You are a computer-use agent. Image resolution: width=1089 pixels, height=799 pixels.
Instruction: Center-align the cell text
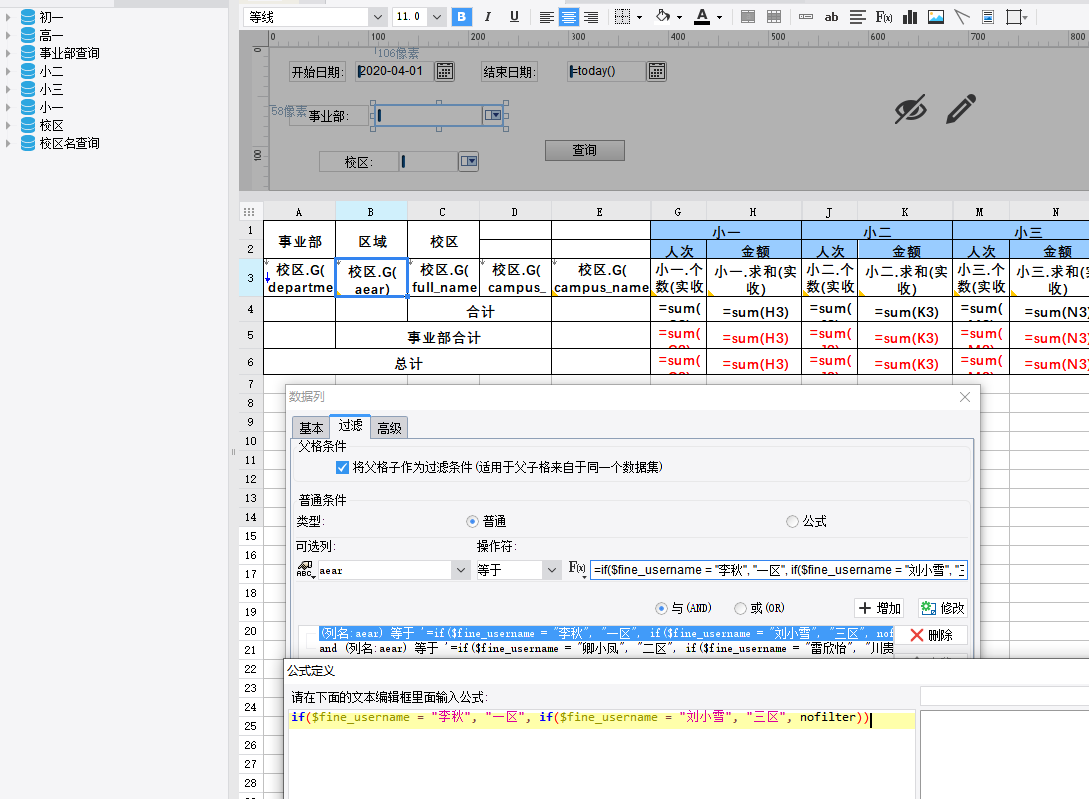coord(569,17)
